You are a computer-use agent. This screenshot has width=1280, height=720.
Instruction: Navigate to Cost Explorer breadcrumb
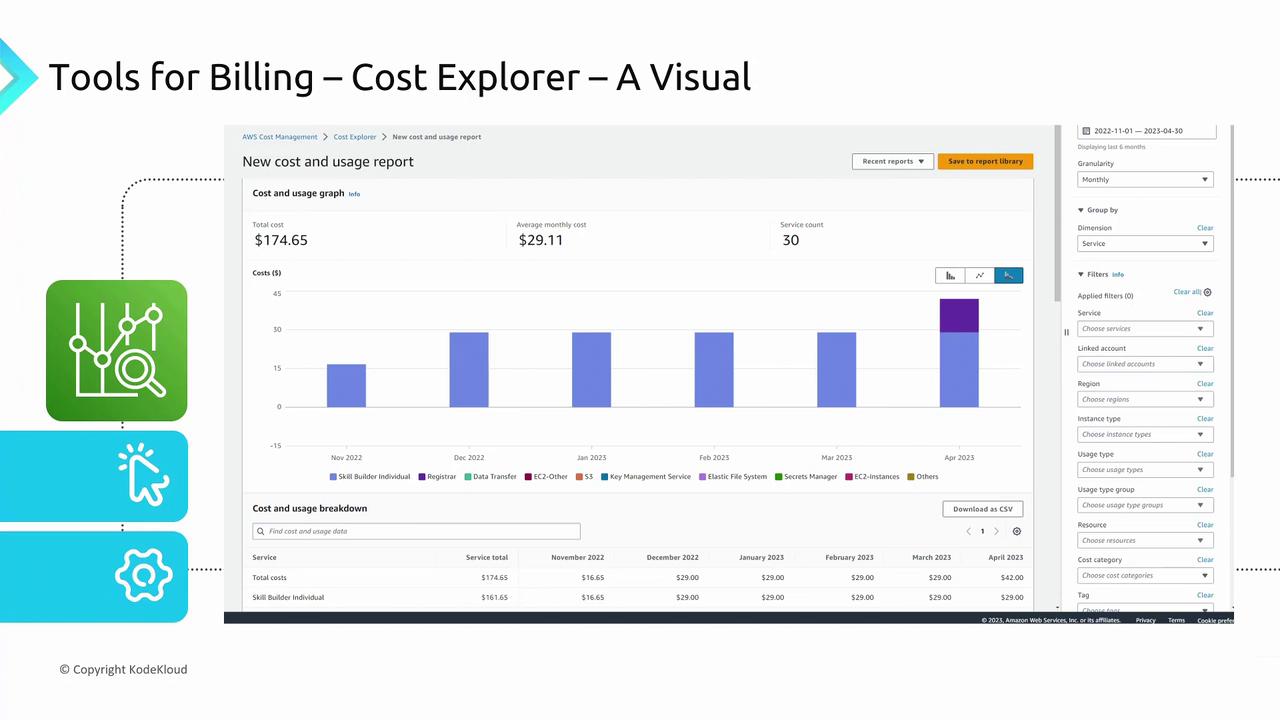tap(355, 137)
